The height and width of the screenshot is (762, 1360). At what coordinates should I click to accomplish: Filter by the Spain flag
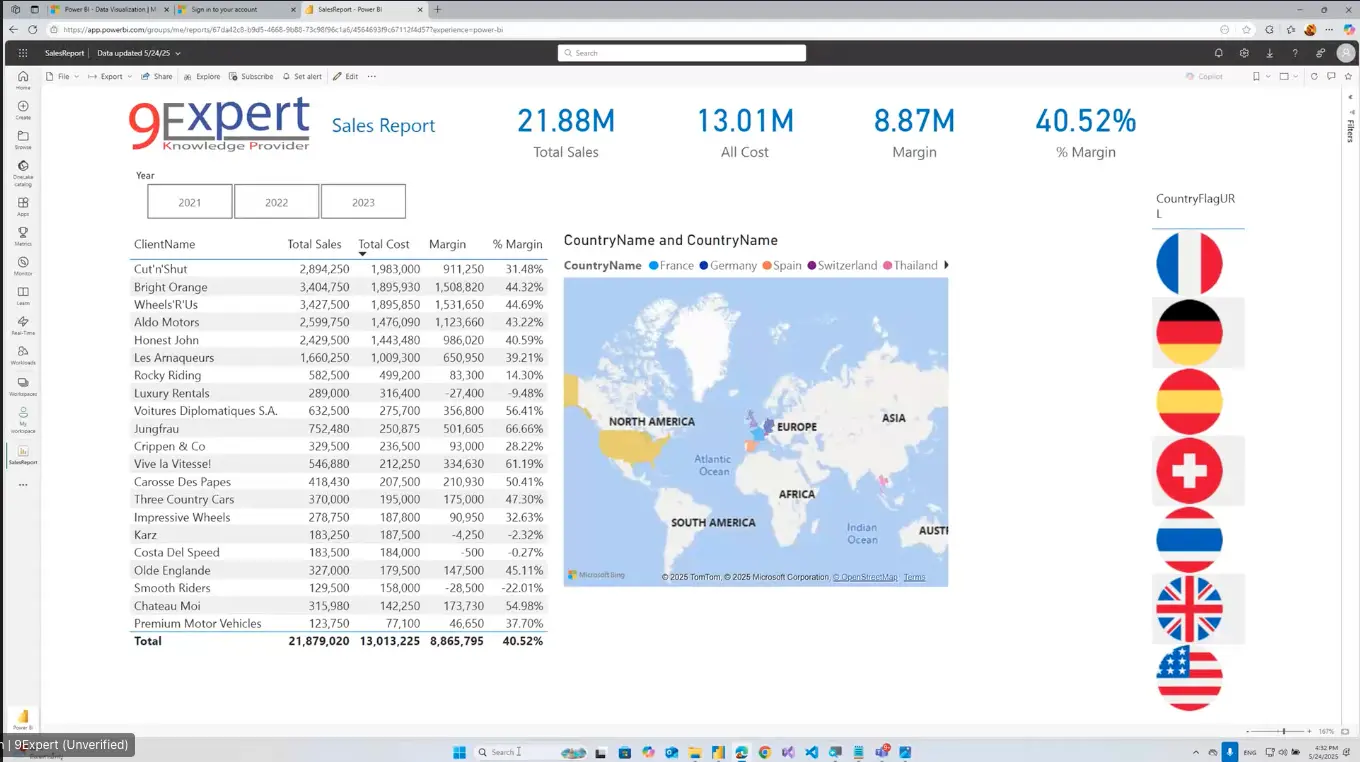click(x=1189, y=401)
